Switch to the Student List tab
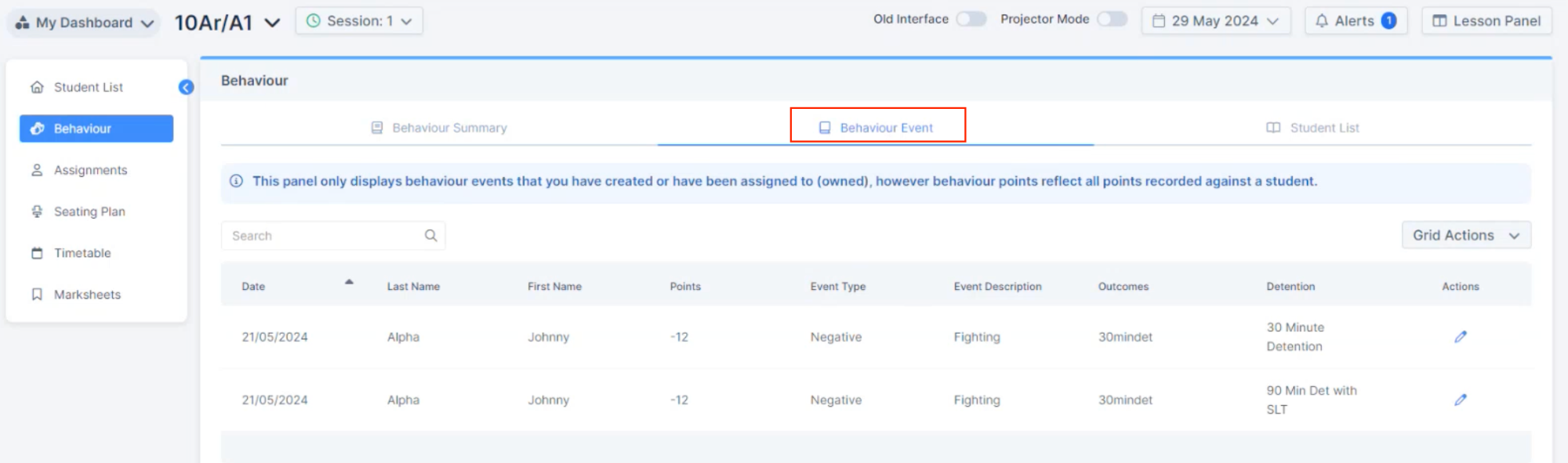Viewport: 1568px width, 463px height. (x=1313, y=128)
